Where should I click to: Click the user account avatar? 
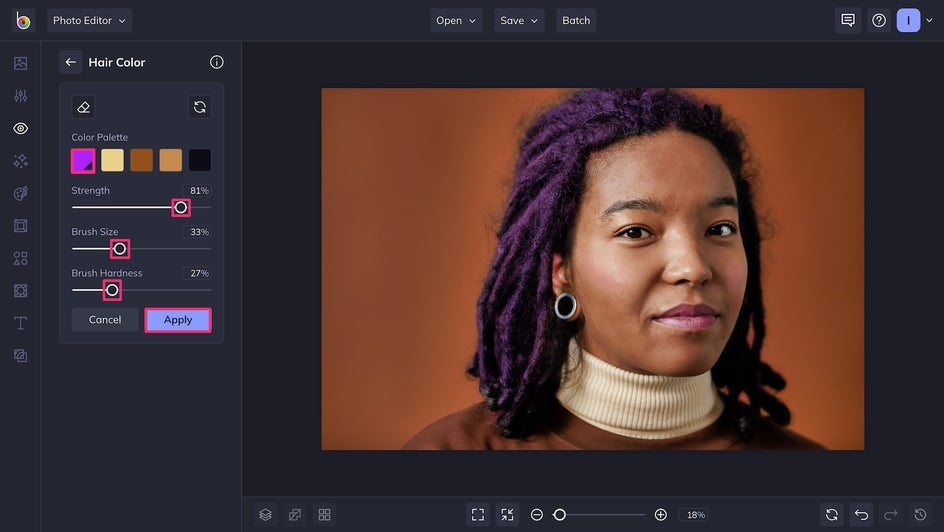coord(908,20)
